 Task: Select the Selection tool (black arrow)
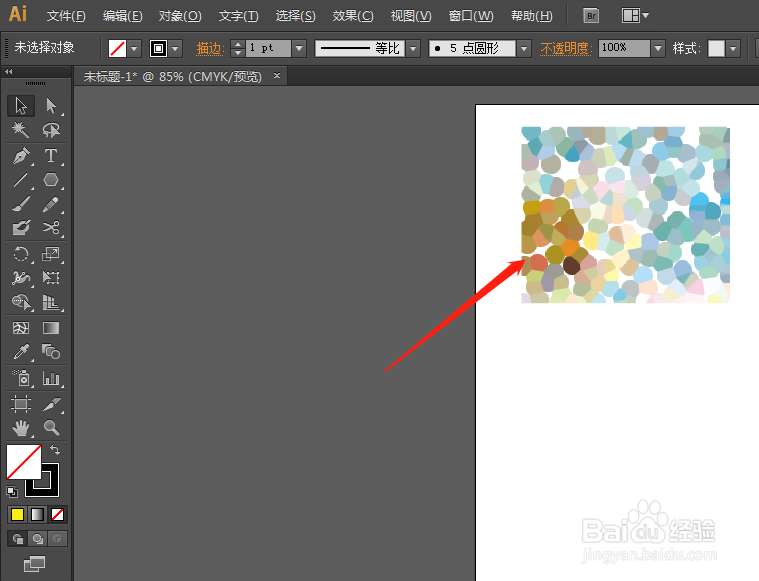[x=21, y=106]
